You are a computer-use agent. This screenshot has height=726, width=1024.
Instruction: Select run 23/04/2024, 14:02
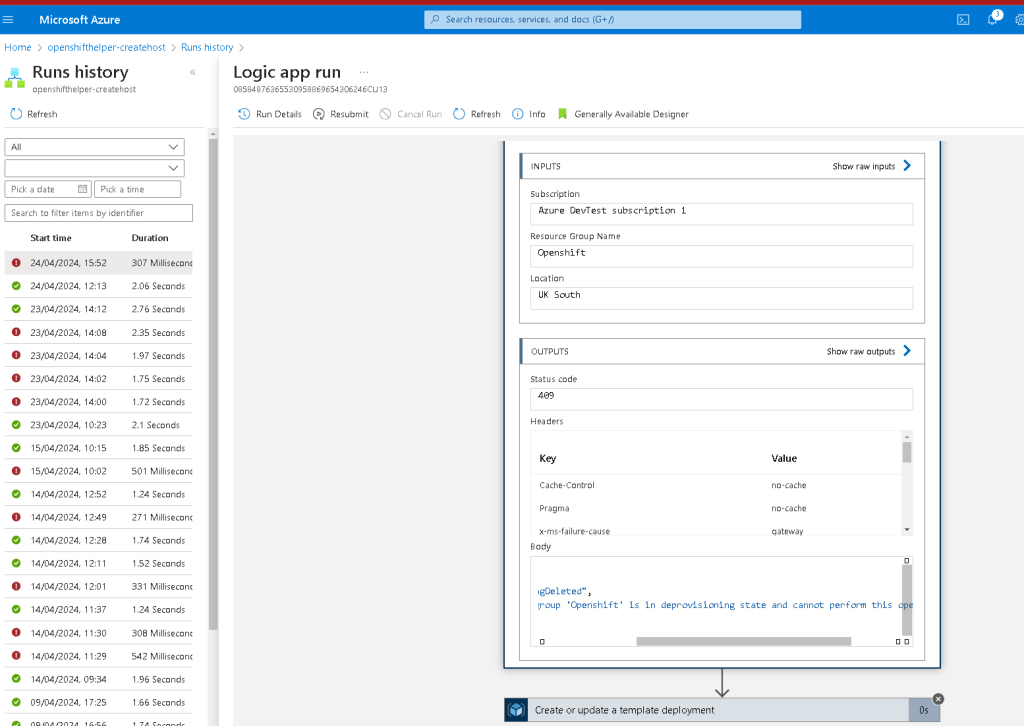tap(99, 379)
